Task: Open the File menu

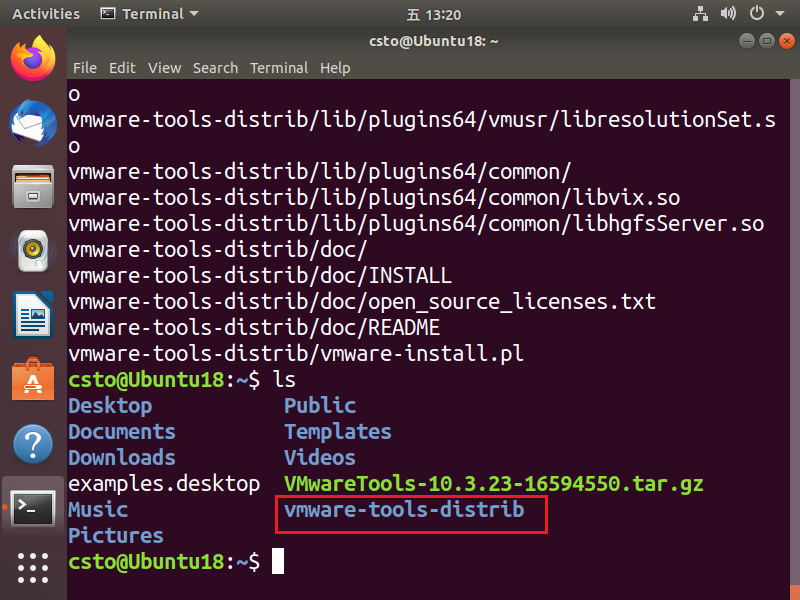Action: (85, 68)
